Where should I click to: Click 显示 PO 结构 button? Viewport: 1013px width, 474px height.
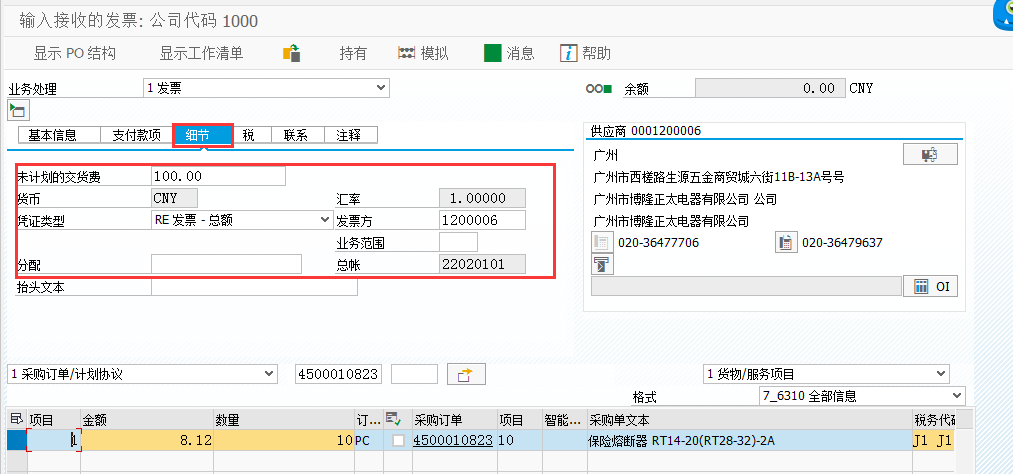(75, 53)
